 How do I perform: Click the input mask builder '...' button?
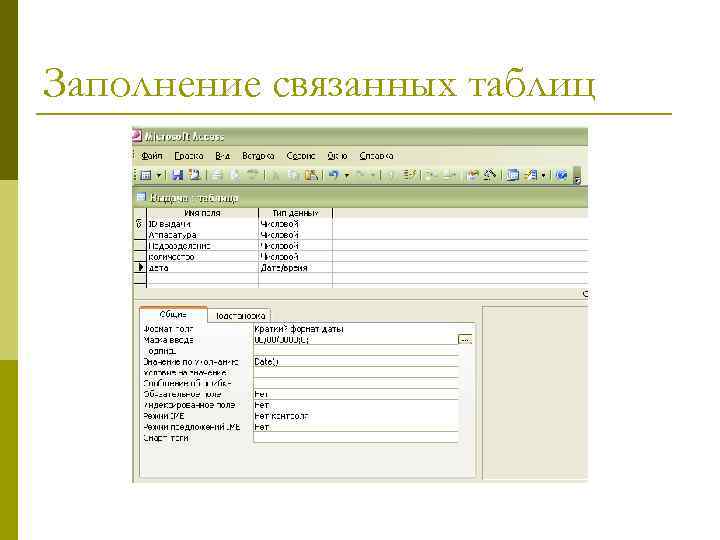pos(465,339)
